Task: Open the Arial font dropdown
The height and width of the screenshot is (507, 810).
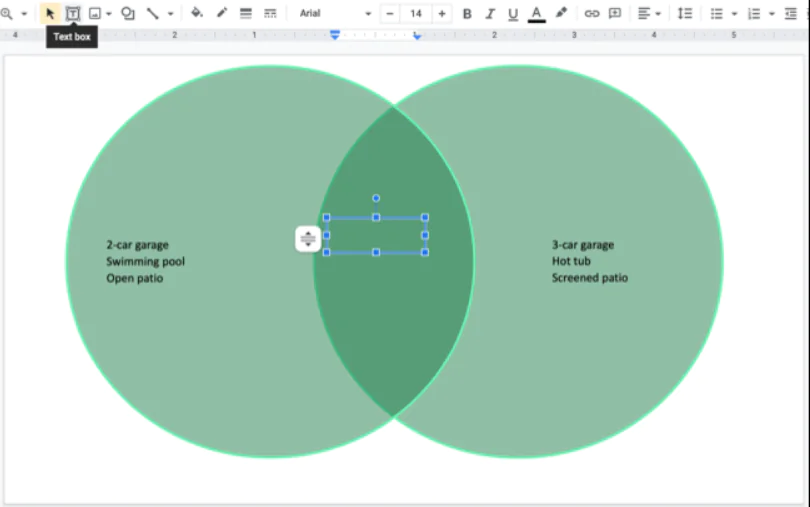Action: pos(335,13)
